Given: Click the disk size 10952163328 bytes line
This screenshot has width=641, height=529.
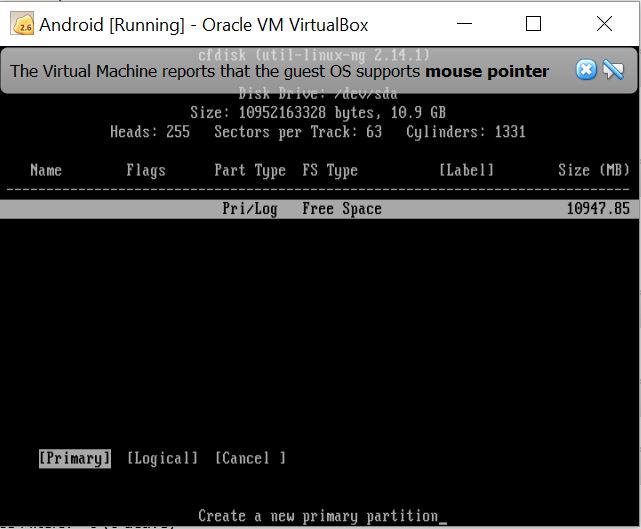Looking at the screenshot, I should [x=318, y=113].
